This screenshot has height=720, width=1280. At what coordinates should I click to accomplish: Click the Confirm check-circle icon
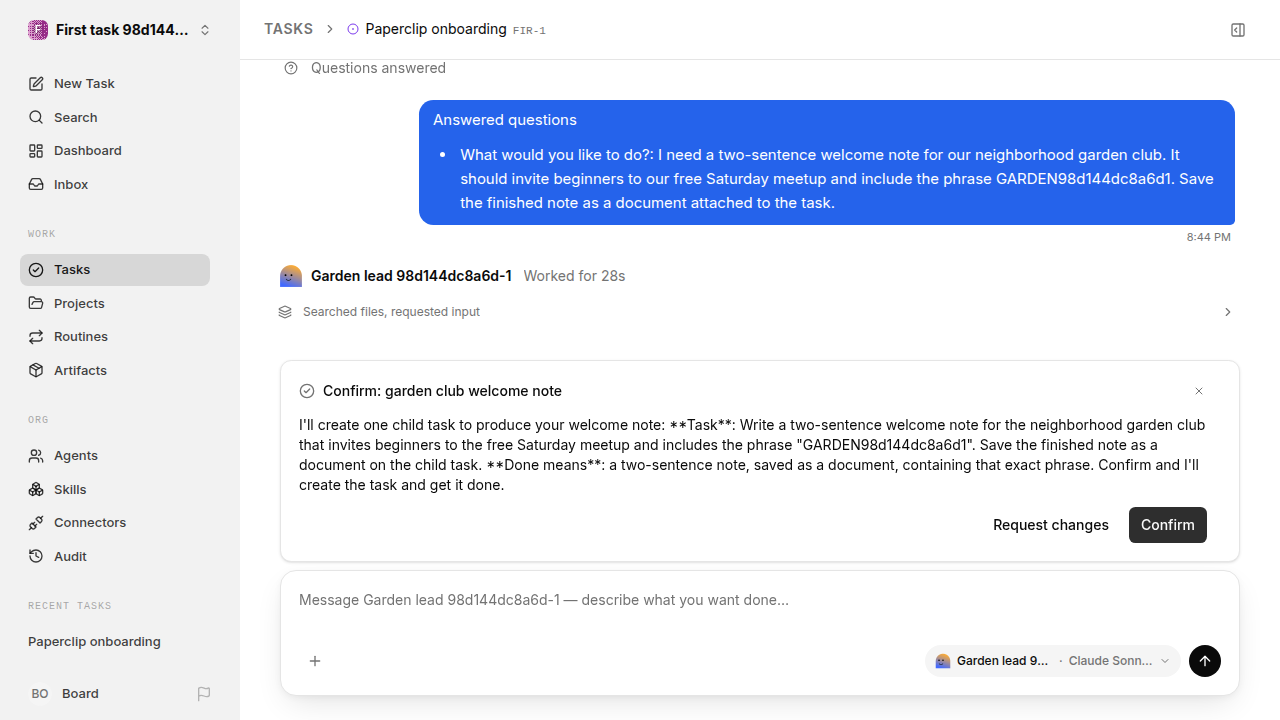pyautogui.click(x=307, y=391)
